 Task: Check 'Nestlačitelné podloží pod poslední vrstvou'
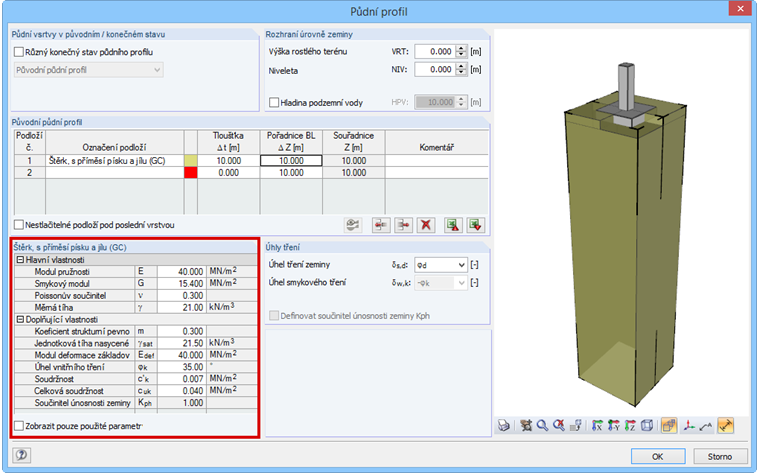click(19, 224)
